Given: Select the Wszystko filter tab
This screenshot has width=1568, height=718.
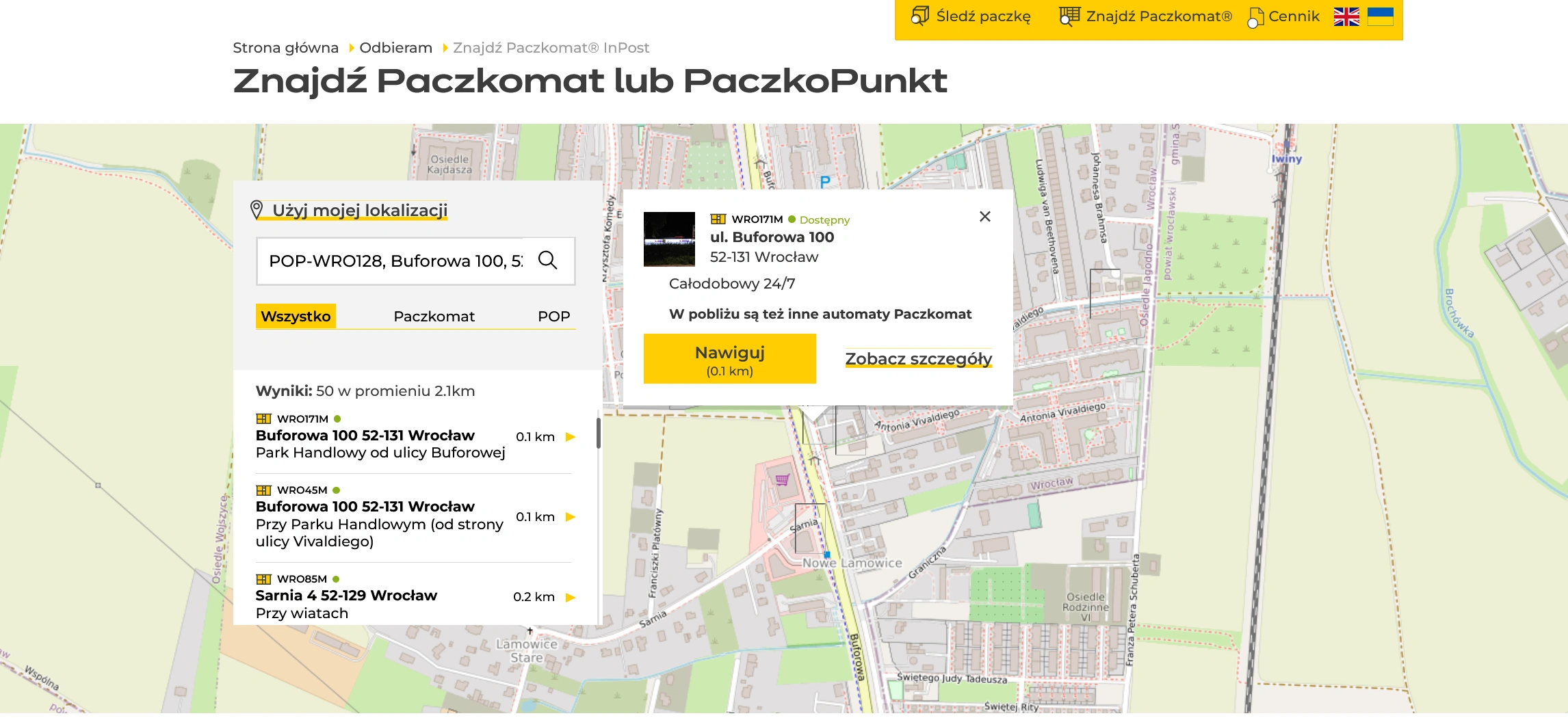Looking at the screenshot, I should (x=296, y=316).
